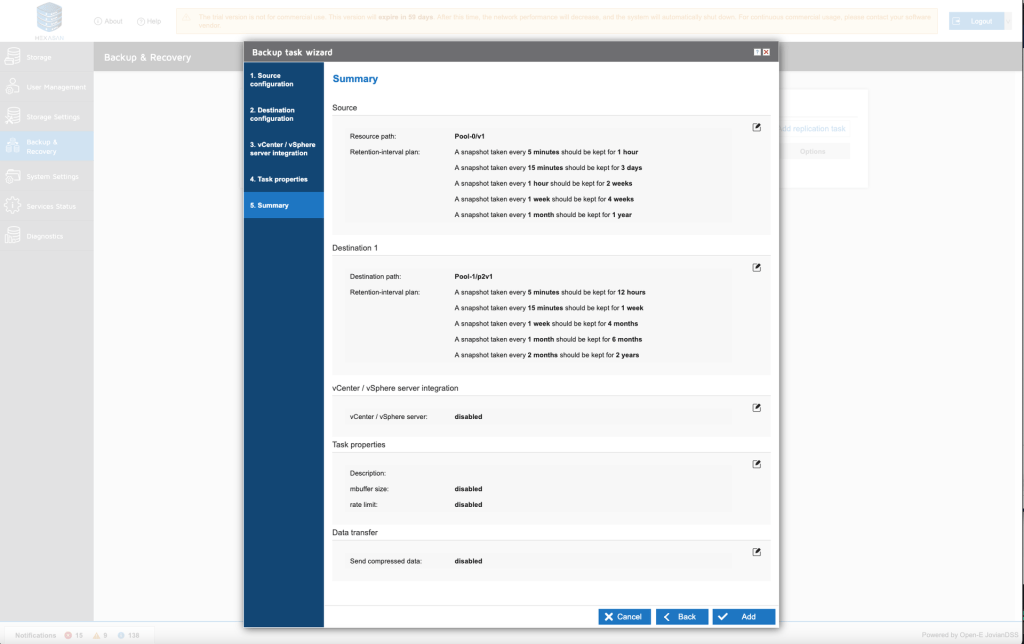The width and height of the screenshot is (1024, 644).
Task: Close the Backup task wizard dialog
Action: tap(766, 52)
